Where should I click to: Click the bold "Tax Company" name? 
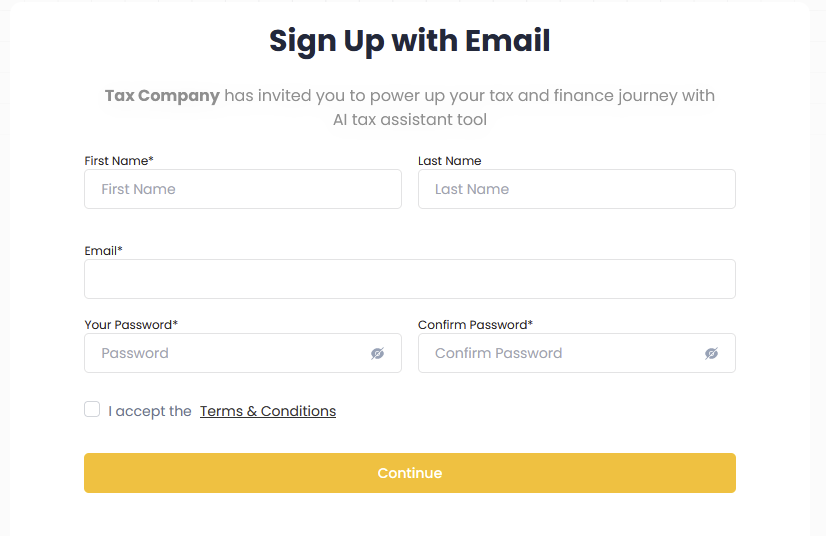click(x=162, y=96)
